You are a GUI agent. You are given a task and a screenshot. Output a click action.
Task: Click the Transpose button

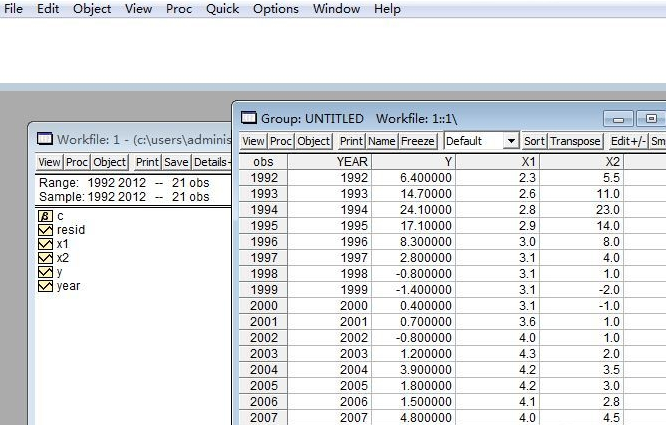[x=575, y=141]
